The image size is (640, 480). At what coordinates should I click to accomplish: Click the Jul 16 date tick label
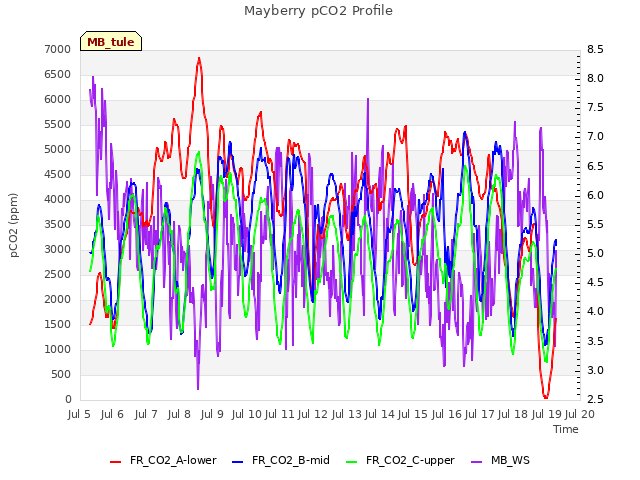(x=447, y=414)
